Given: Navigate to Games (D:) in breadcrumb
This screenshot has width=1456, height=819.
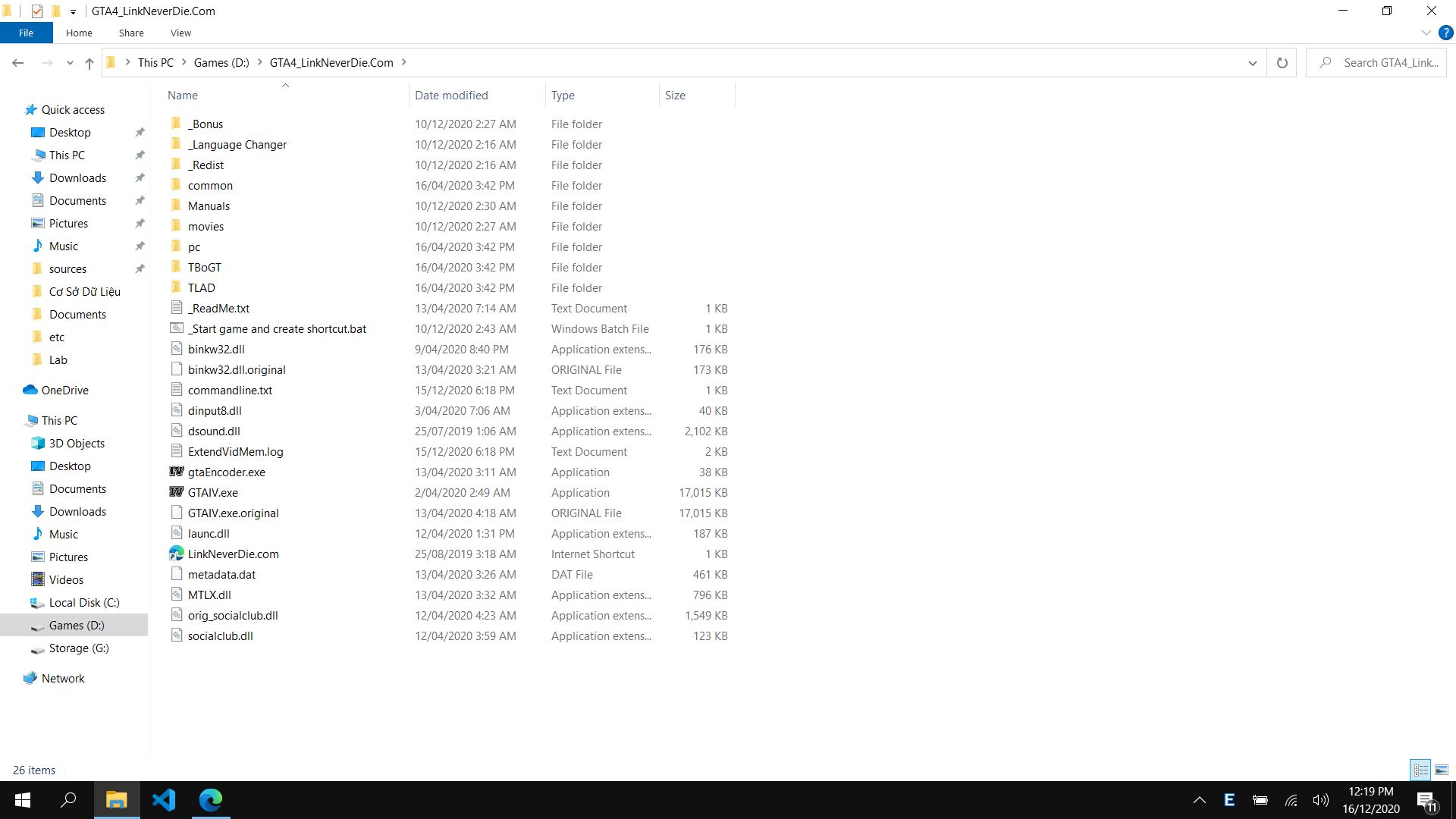Looking at the screenshot, I should [221, 63].
